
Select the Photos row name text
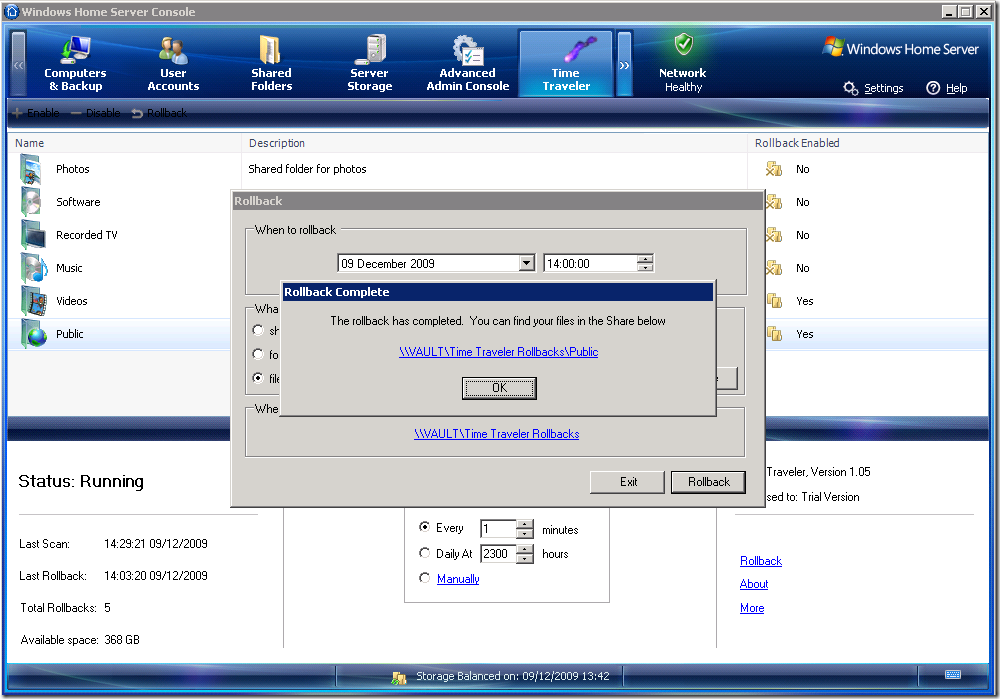pyautogui.click(x=73, y=169)
